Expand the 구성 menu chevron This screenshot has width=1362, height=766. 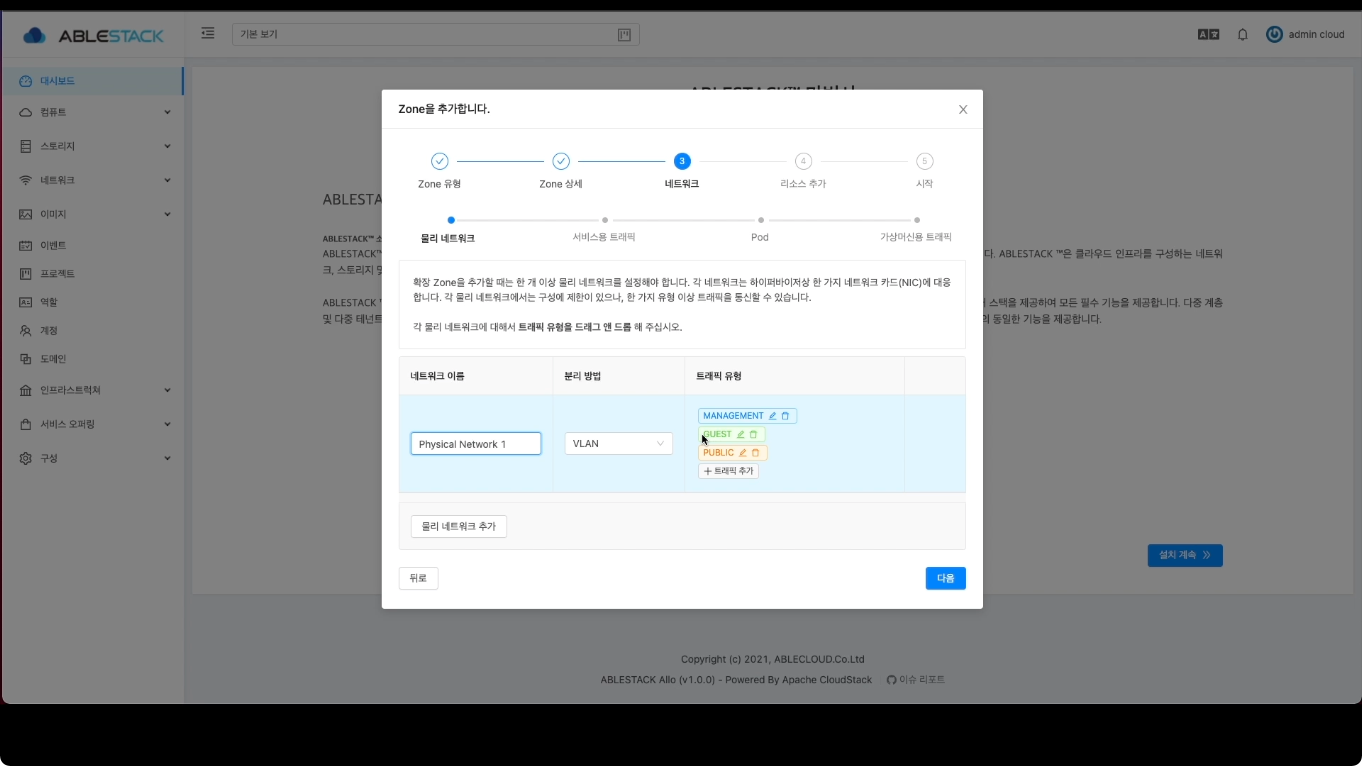pos(167,458)
